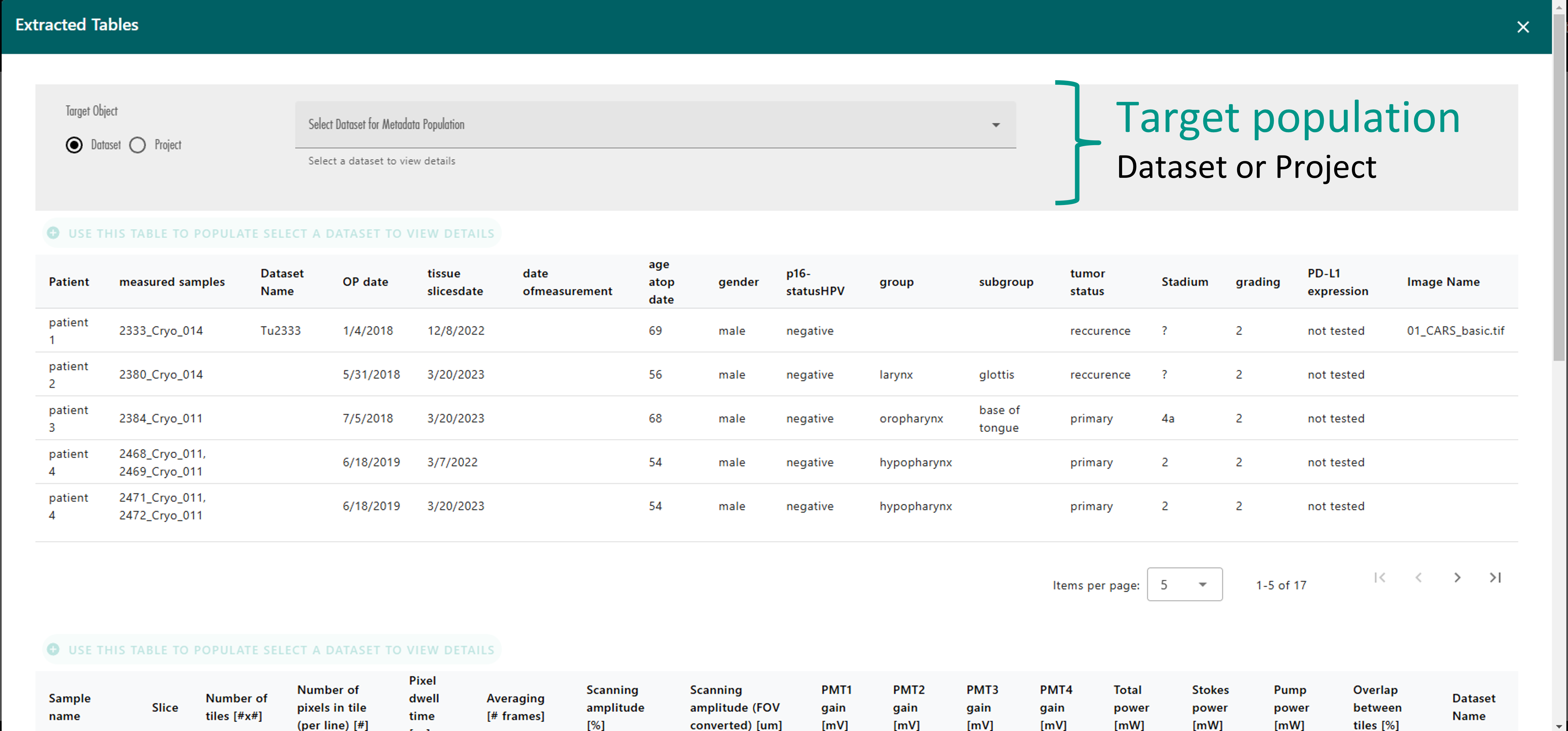
Task: Click the Slice column header
Action: (x=165, y=707)
